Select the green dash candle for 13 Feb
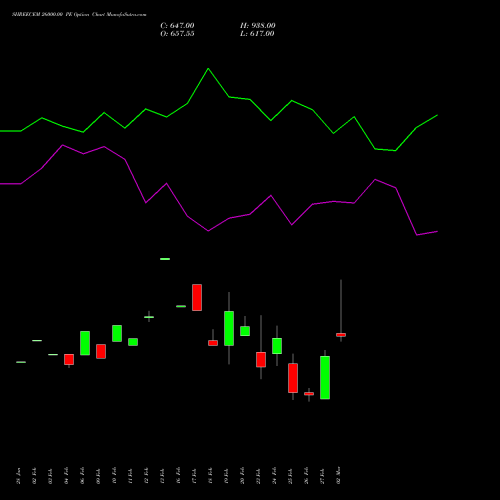Image resolution: width=500 pixels, height=500 pixels. (165, 259)
